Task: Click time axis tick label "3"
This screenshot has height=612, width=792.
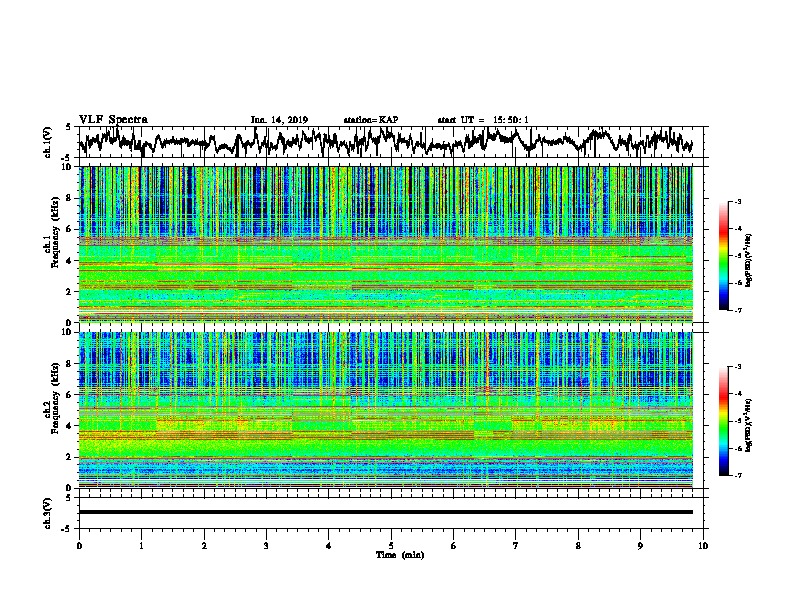Action: coord(266,546)
